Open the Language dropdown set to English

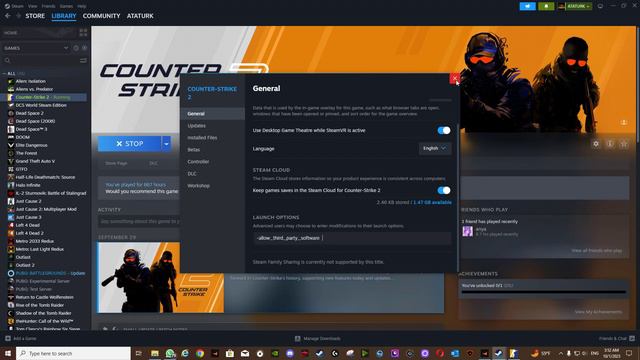pyautogui.click(x=435, y=148)
